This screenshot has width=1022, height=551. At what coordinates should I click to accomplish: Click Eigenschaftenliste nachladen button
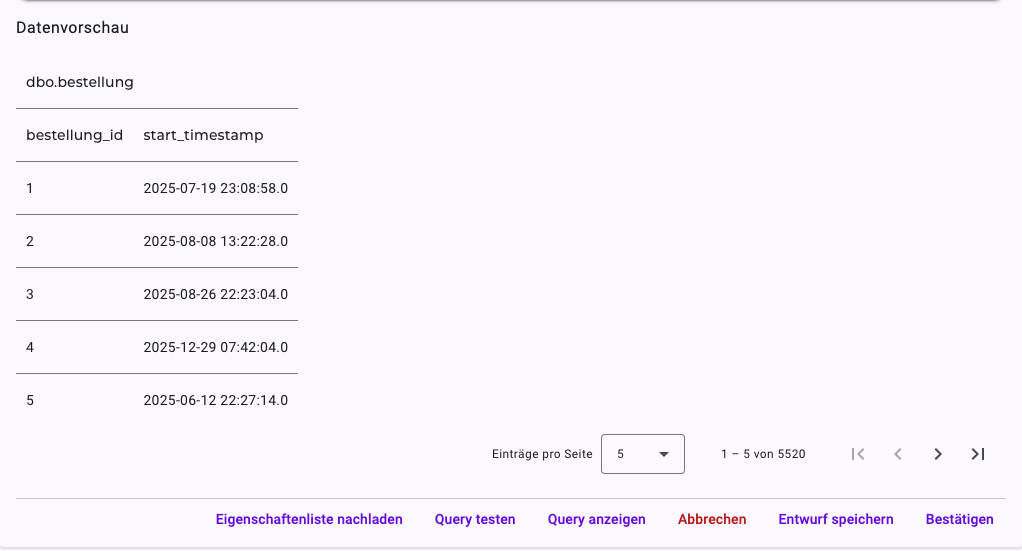click(309, 519)
